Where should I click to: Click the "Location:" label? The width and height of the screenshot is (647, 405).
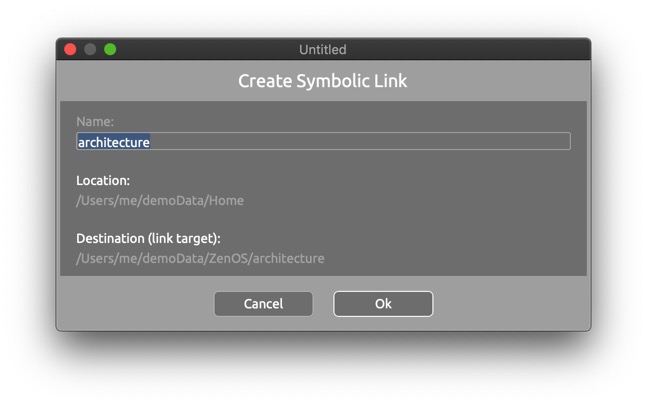click(103, 181)
